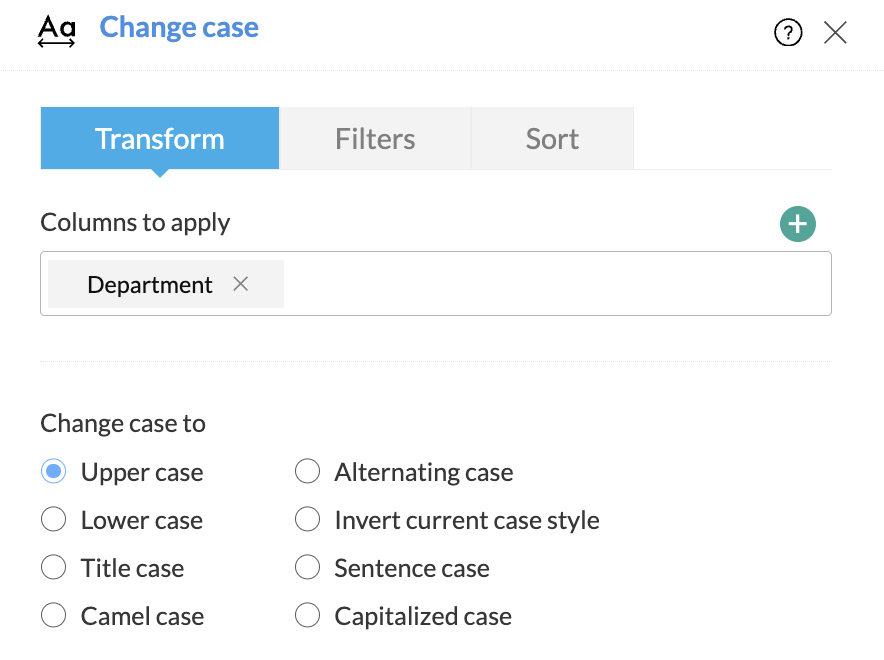Click the Department column chip
The image size is (884, 660).
150,285
